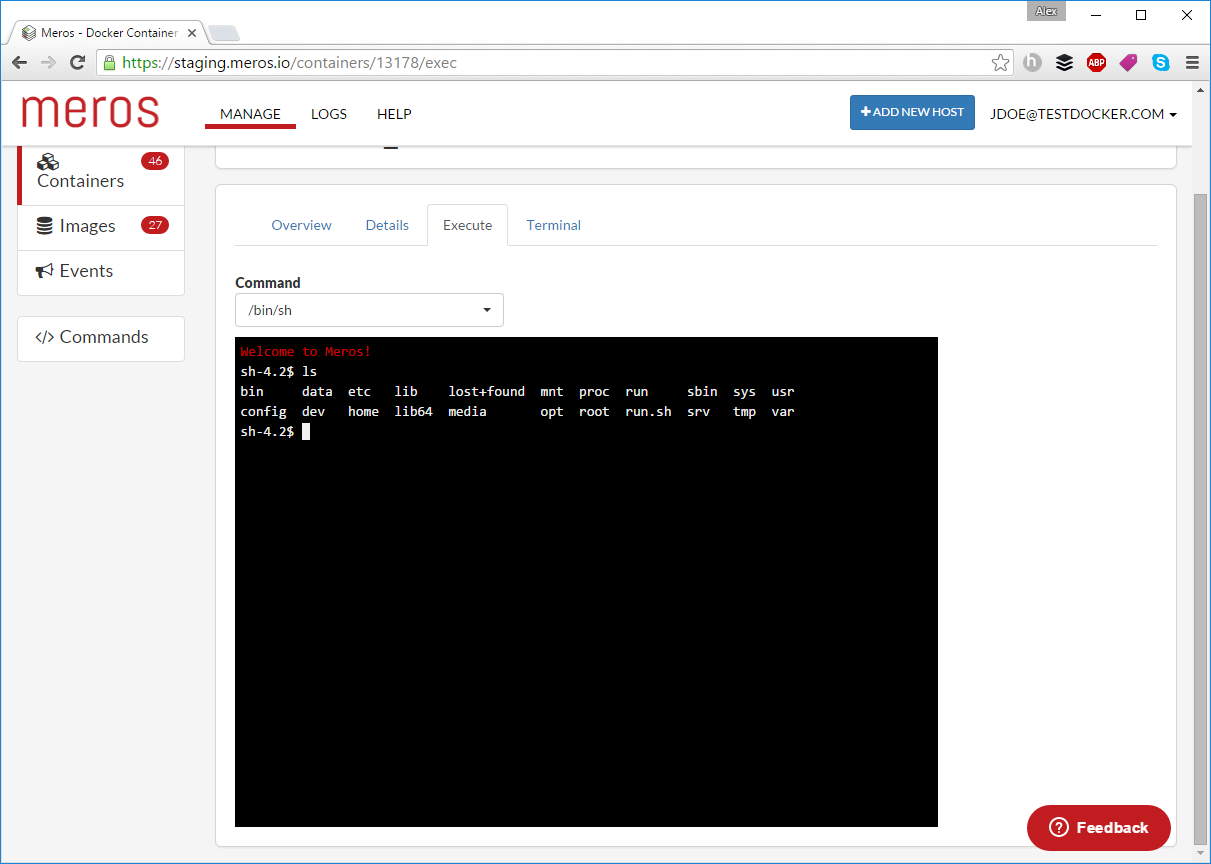Open Commands in the sidebar
This screenshot has width=1211, height=864.
101,338
